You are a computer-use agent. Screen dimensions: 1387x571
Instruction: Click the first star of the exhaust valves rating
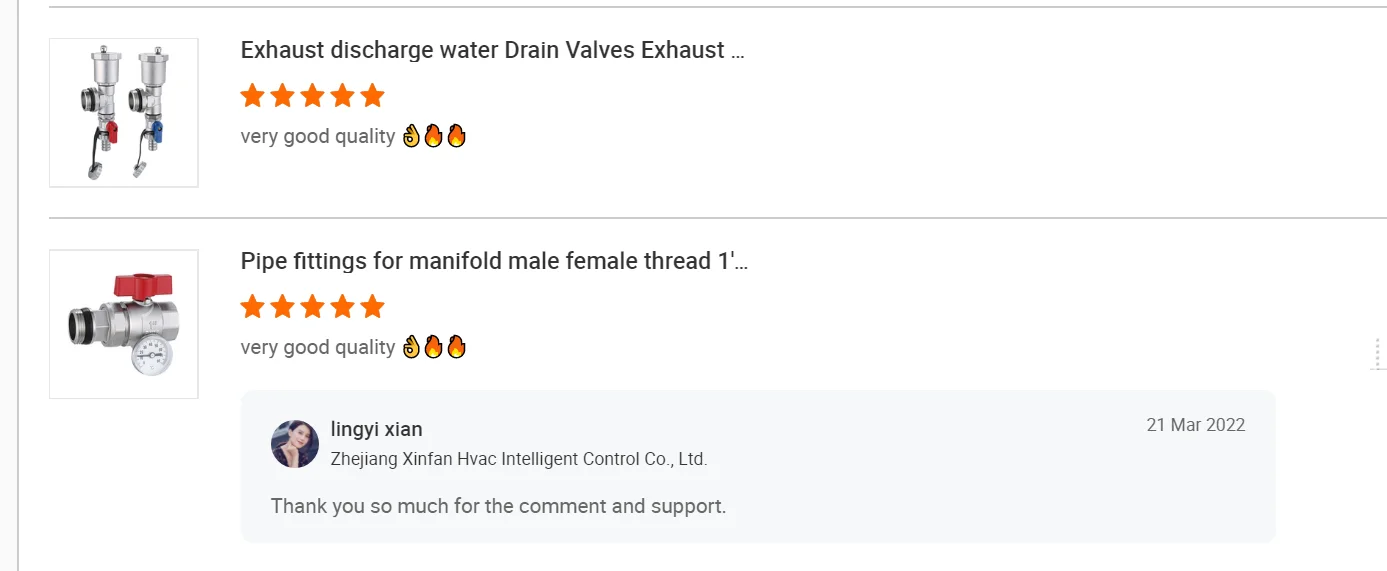tap(253, 96)
